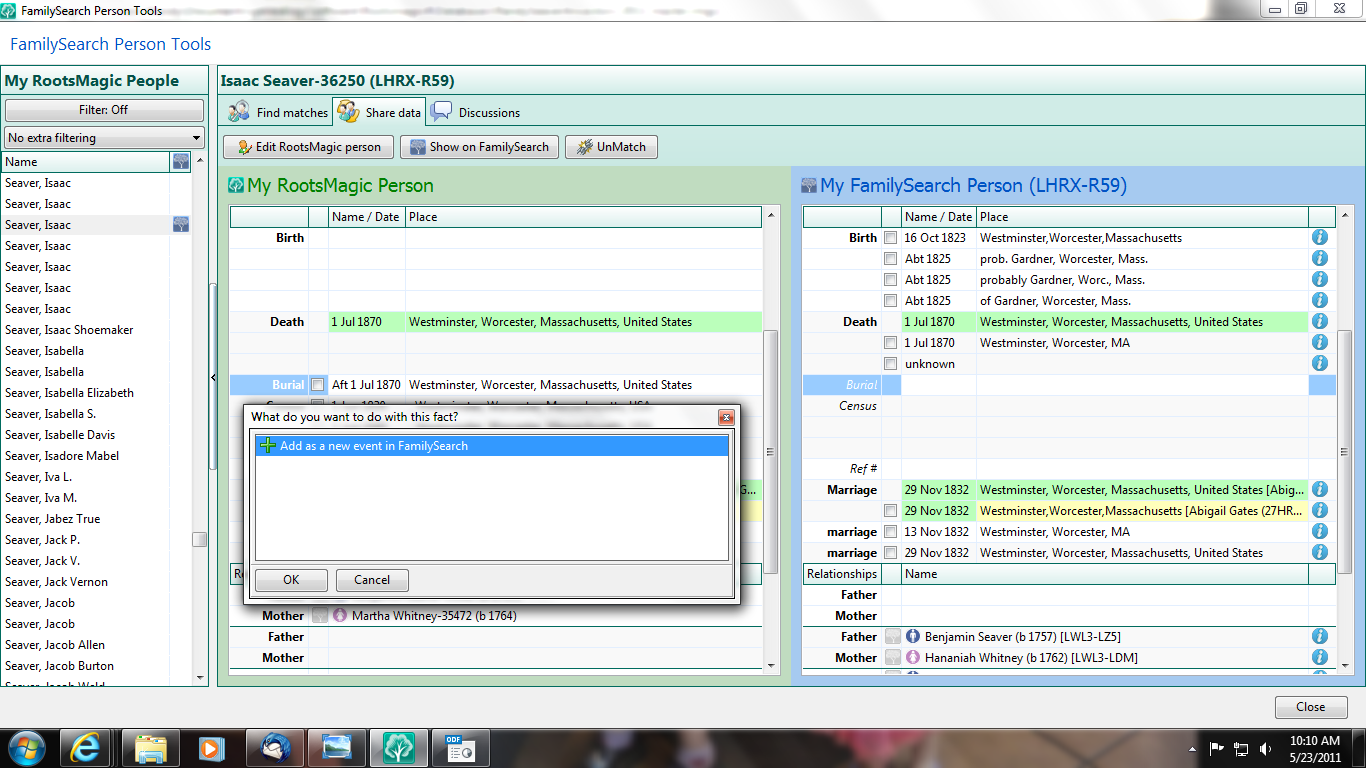Tick checkbox for death Westminster, Worcester, MA
1366x768 pixels.
coord(890,343)
